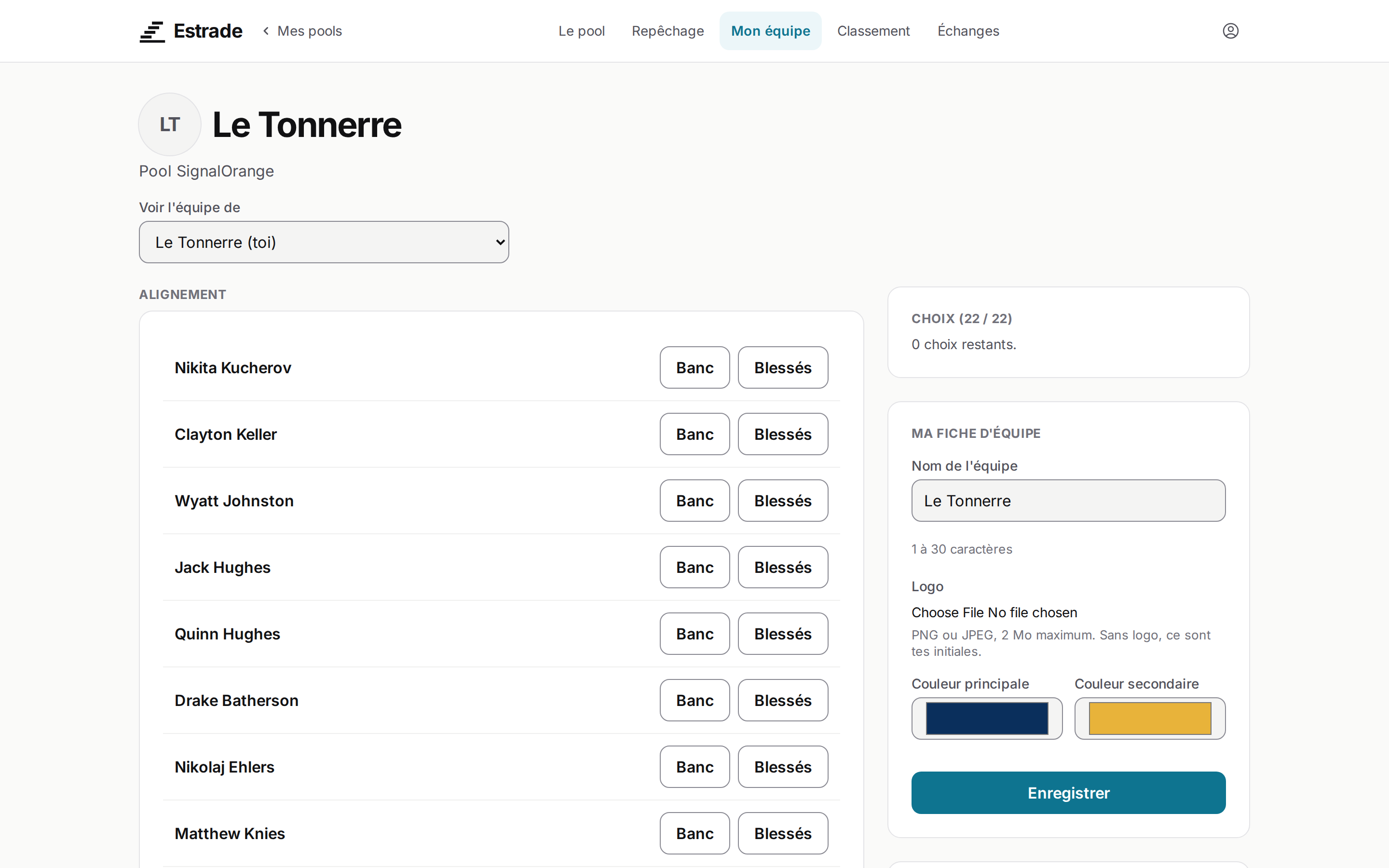The height and width of the screenshot is (868, 1389).
Task: Focus the Nom de l'équipe field
Action: [x=1068, y=501]
